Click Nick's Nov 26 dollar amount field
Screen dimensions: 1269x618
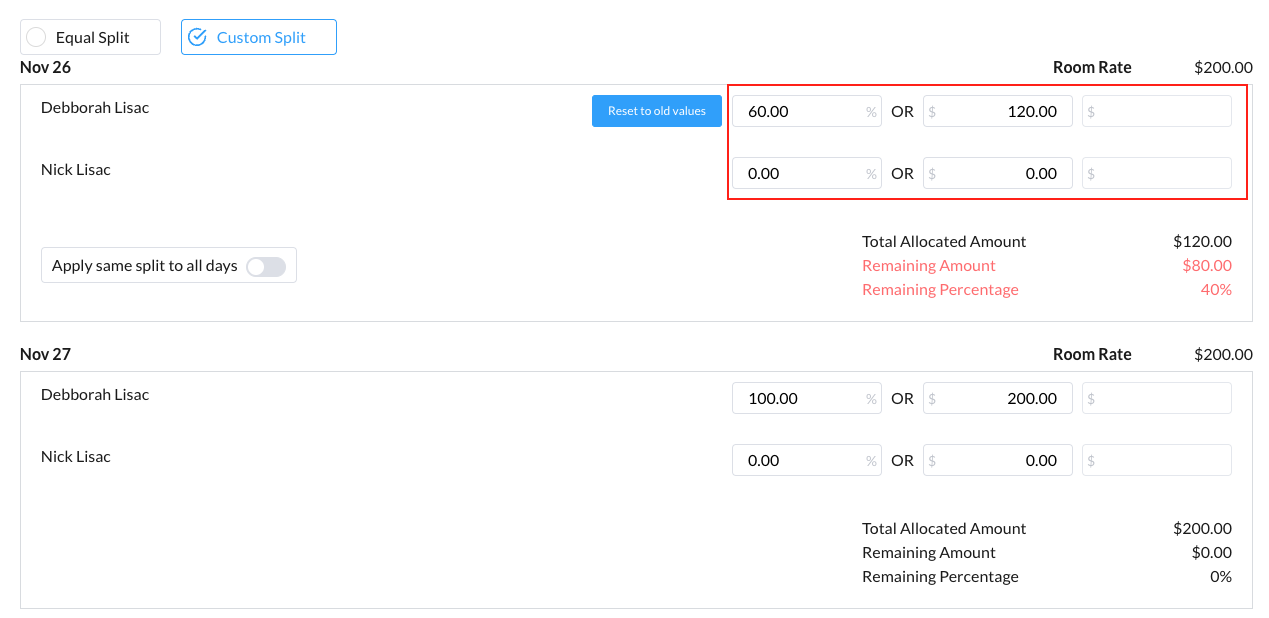pyautogui.click(x=997, y=173)
